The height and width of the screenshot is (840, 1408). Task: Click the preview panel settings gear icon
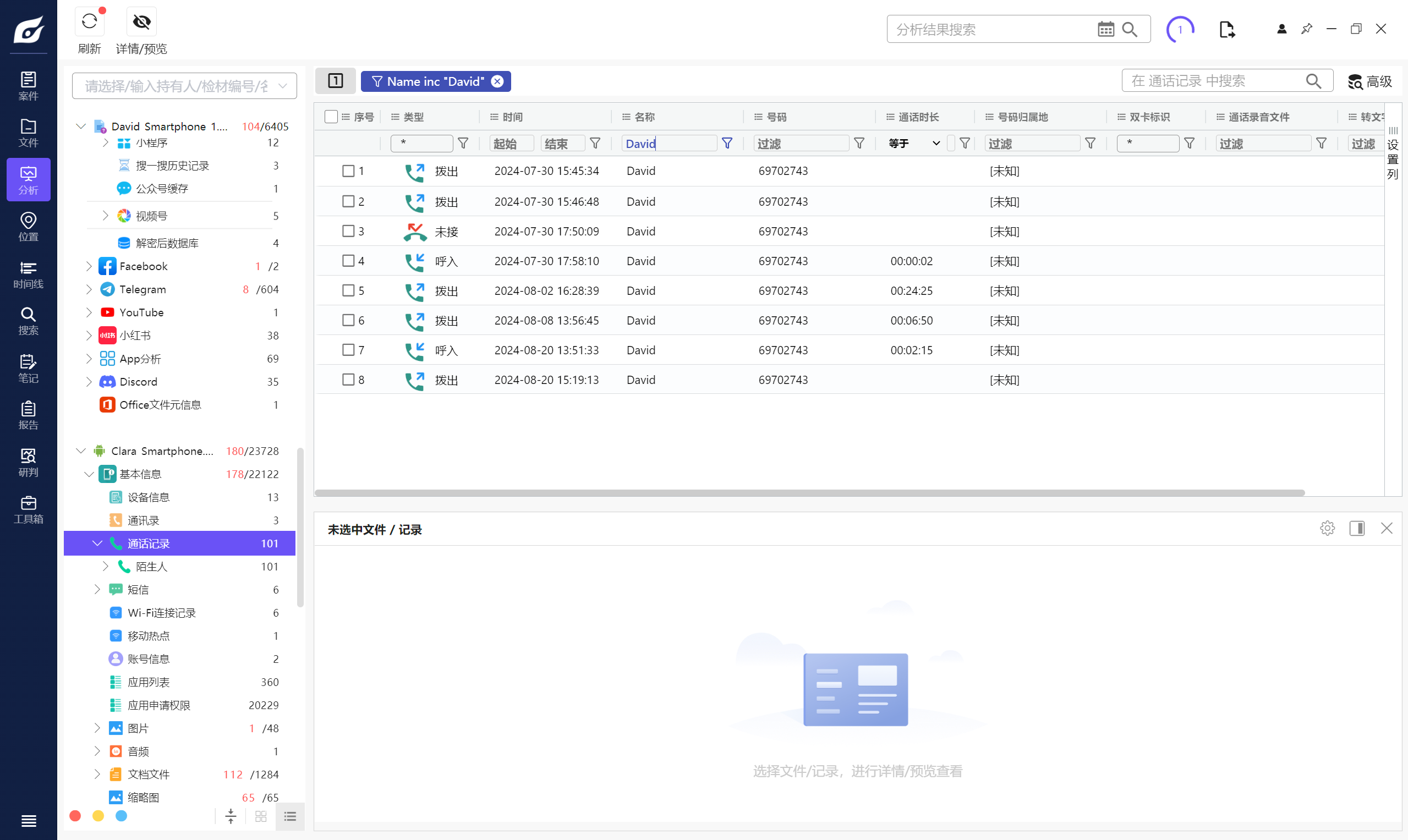[x=1327, y=528]
